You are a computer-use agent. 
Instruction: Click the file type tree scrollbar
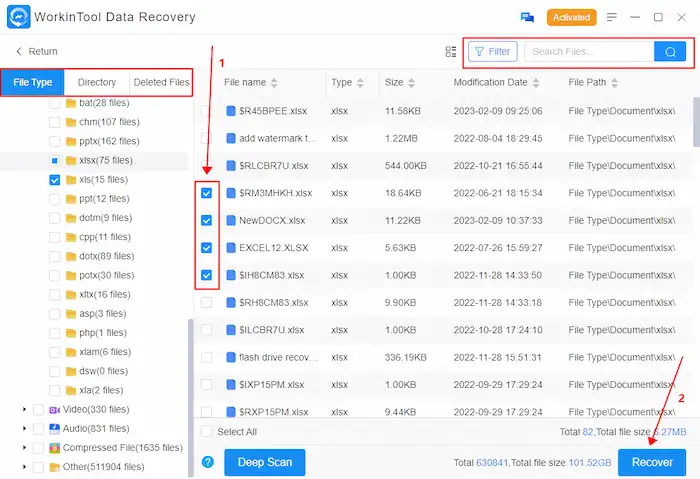[191, 398]
